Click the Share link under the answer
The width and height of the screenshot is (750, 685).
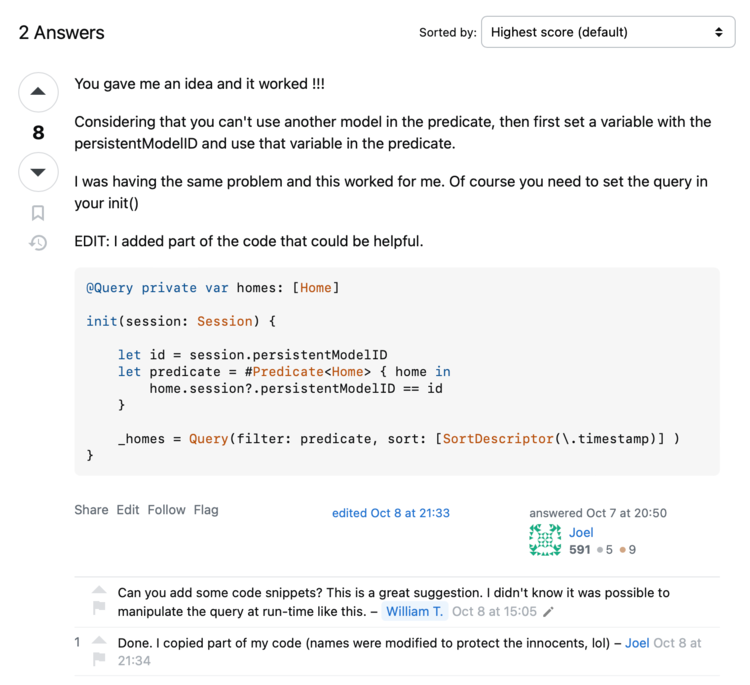pos(91,510)
